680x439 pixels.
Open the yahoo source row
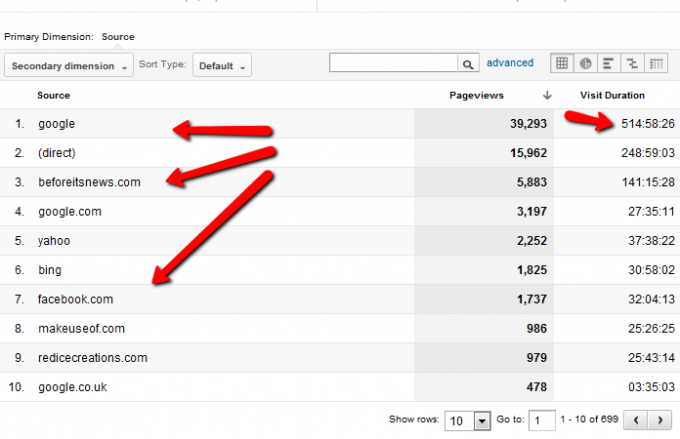coord(54,241)
